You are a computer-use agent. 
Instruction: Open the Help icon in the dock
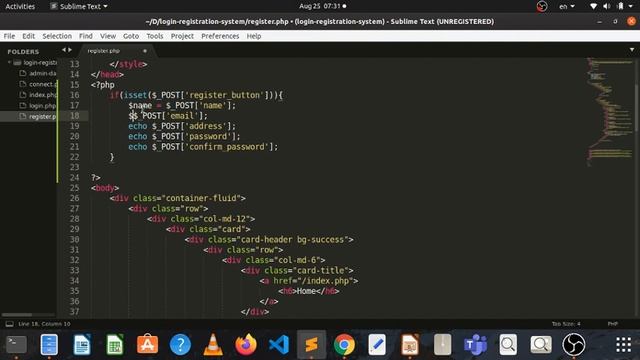[180, 344]
